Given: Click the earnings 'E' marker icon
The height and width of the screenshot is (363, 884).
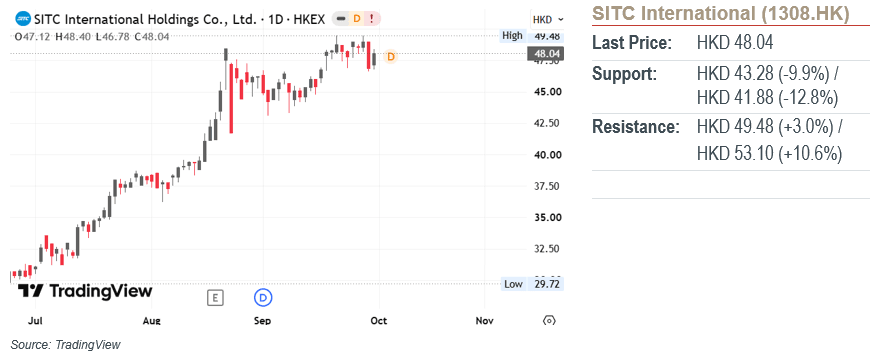Looking at the screenshot, I should (215, 297).
